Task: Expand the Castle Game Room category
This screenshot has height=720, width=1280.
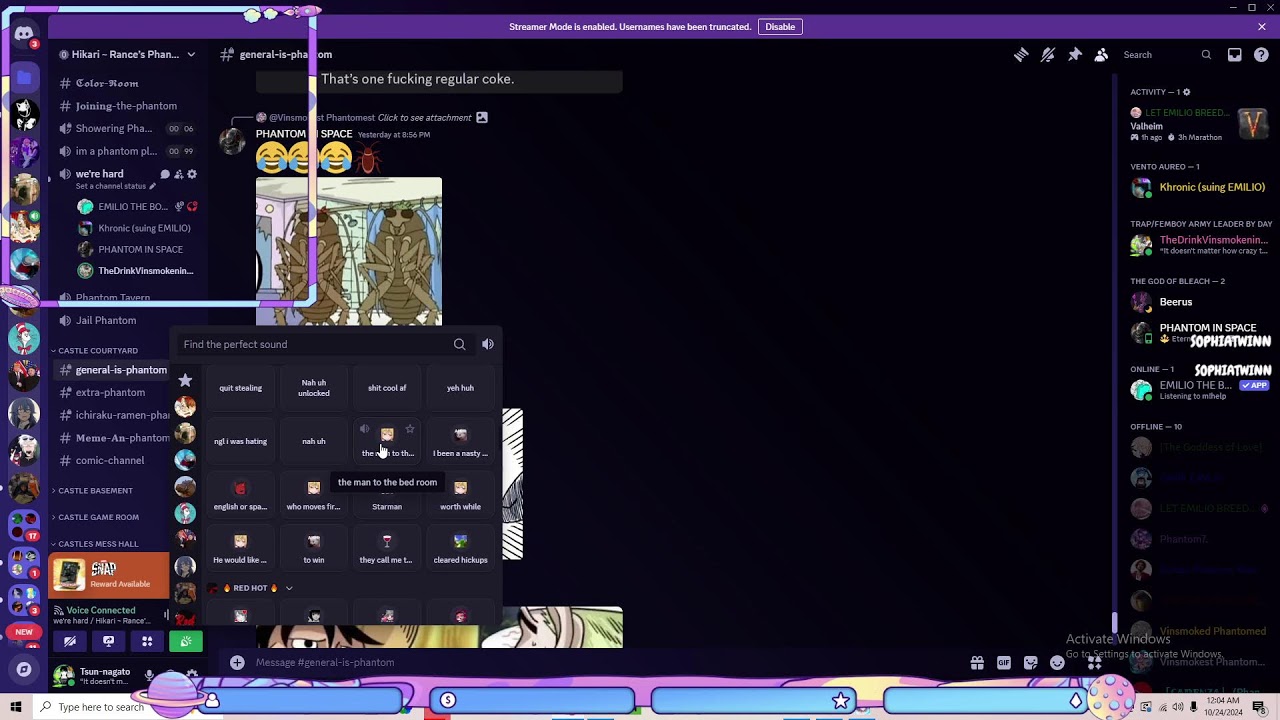Action: click(x=97, y=517)
